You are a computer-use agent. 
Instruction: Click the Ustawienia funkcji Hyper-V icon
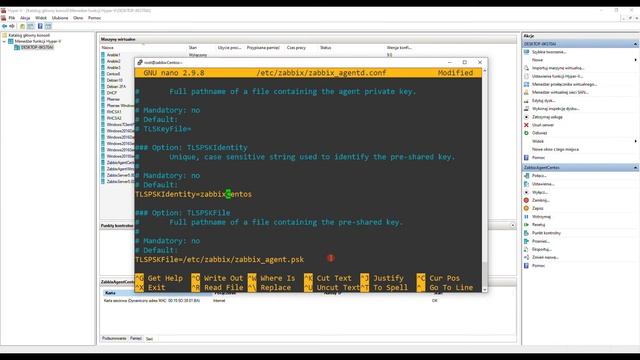click(x=526, y=76)
